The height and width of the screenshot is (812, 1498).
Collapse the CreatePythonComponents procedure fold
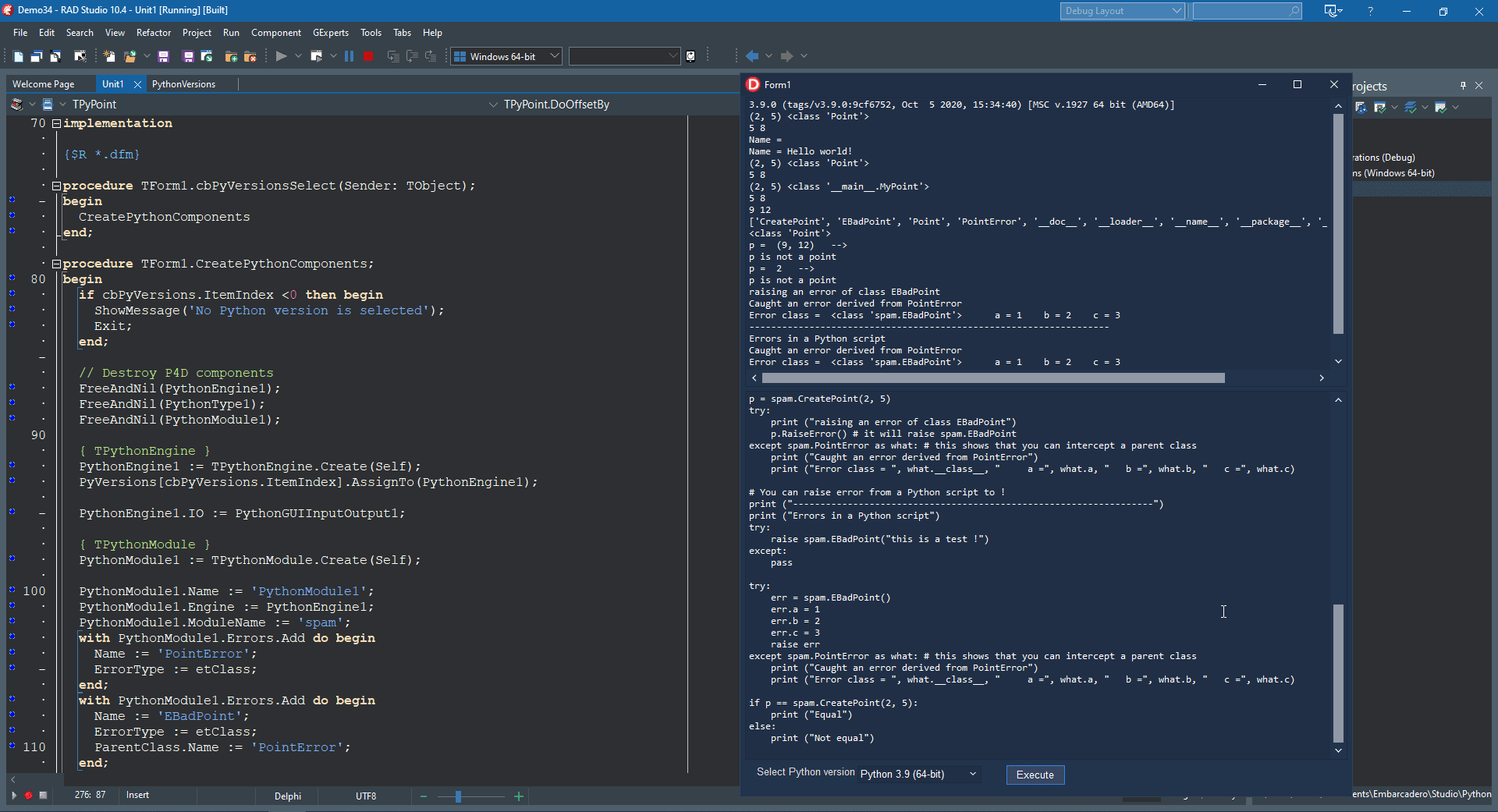tap(56, 264)
